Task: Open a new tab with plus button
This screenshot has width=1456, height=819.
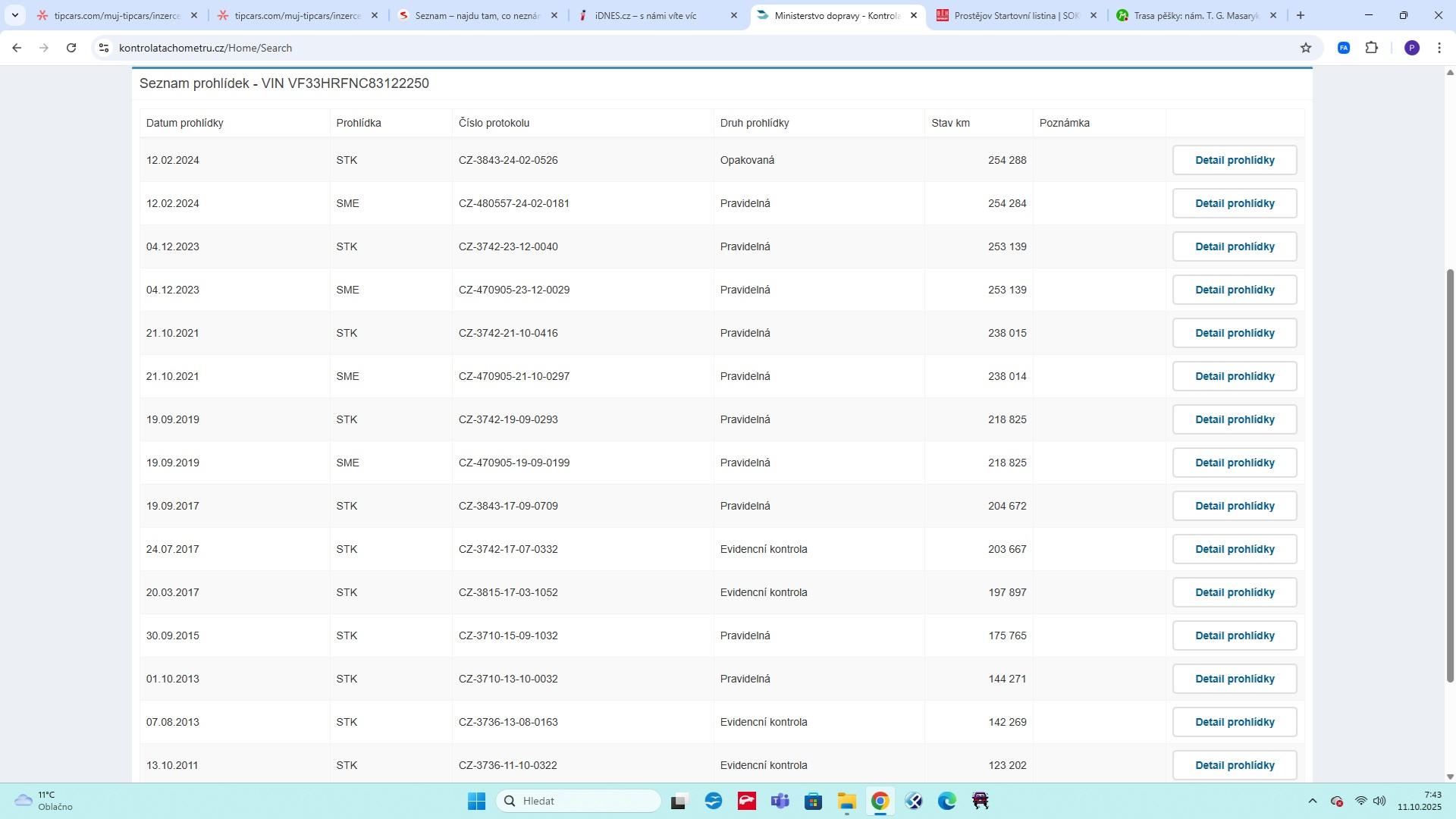Action: 1301,15
